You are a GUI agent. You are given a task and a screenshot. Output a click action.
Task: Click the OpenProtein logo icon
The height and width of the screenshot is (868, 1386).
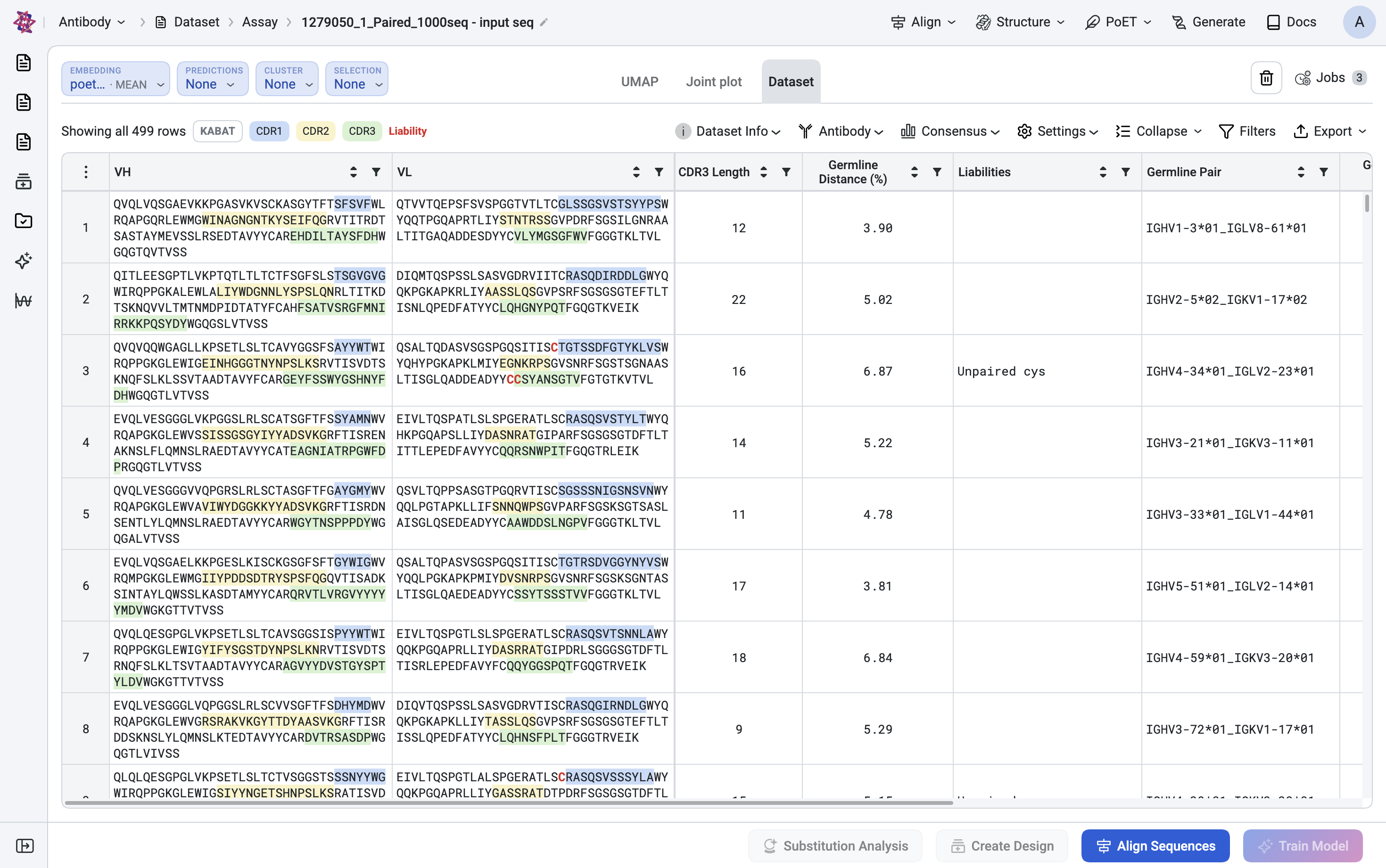coord(24,22)
